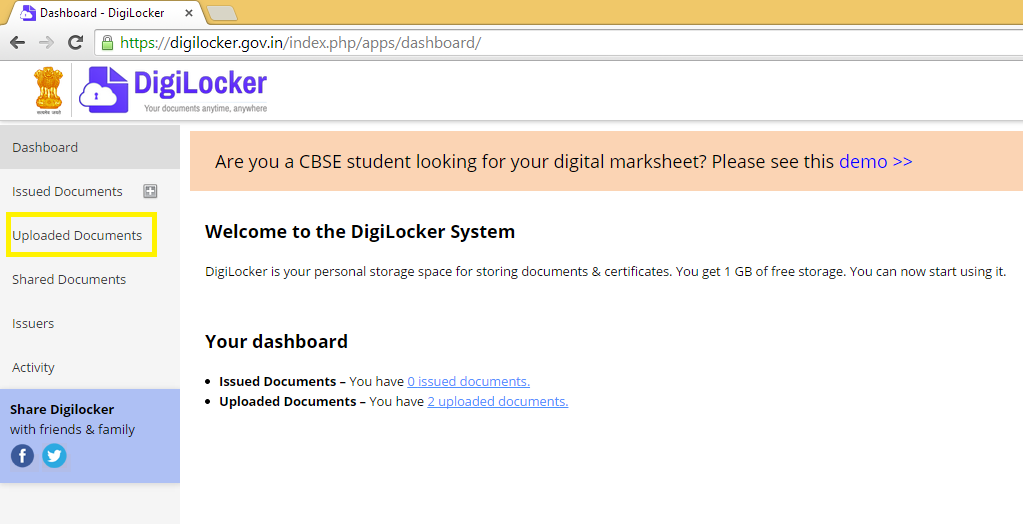Open a new browser tab

coord(221,12)
